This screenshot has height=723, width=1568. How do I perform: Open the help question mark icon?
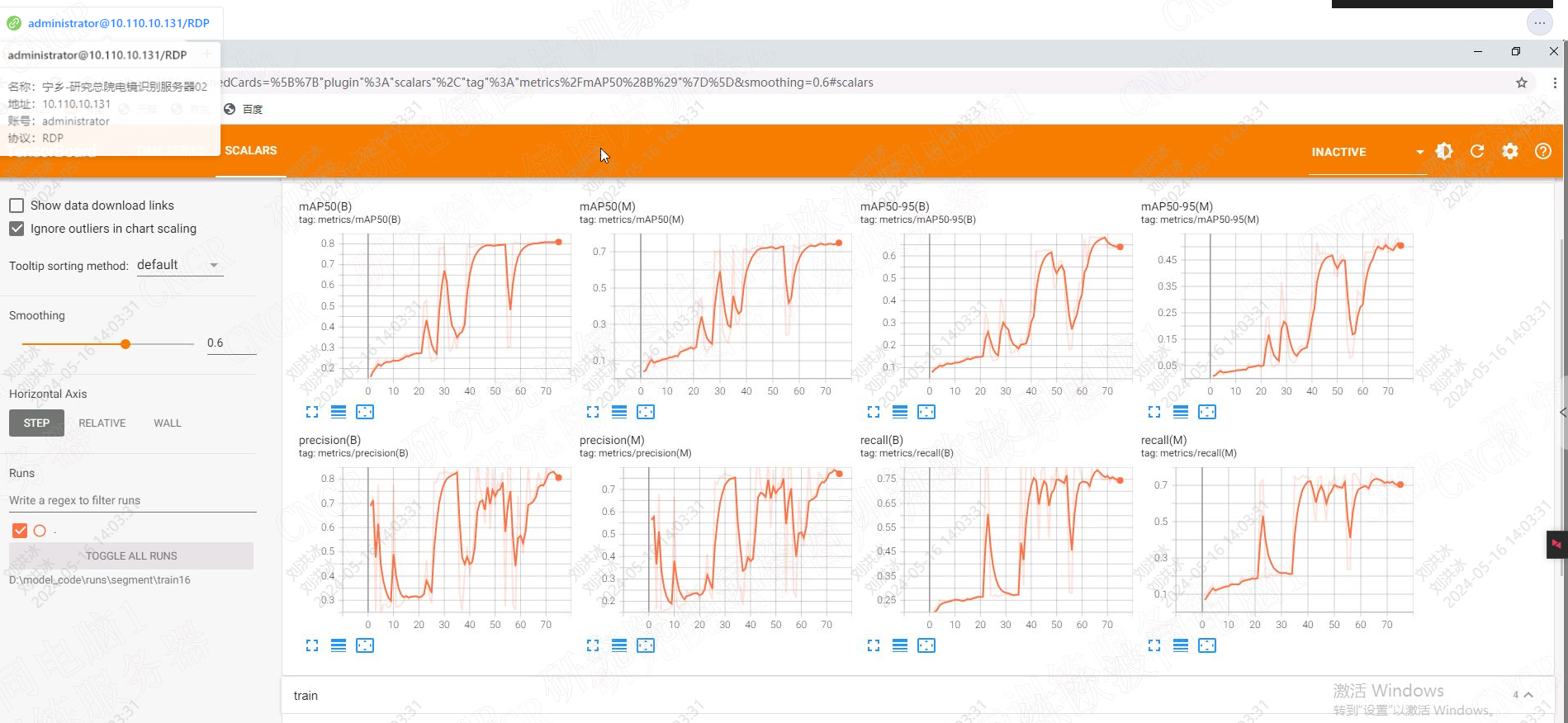coord(1543,151)
